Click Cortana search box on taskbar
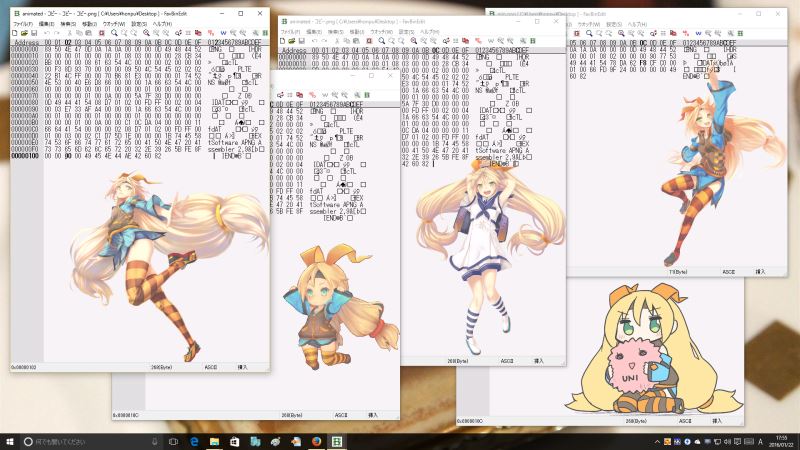Viewport: 800px width, 450px height. pos(92,441)
